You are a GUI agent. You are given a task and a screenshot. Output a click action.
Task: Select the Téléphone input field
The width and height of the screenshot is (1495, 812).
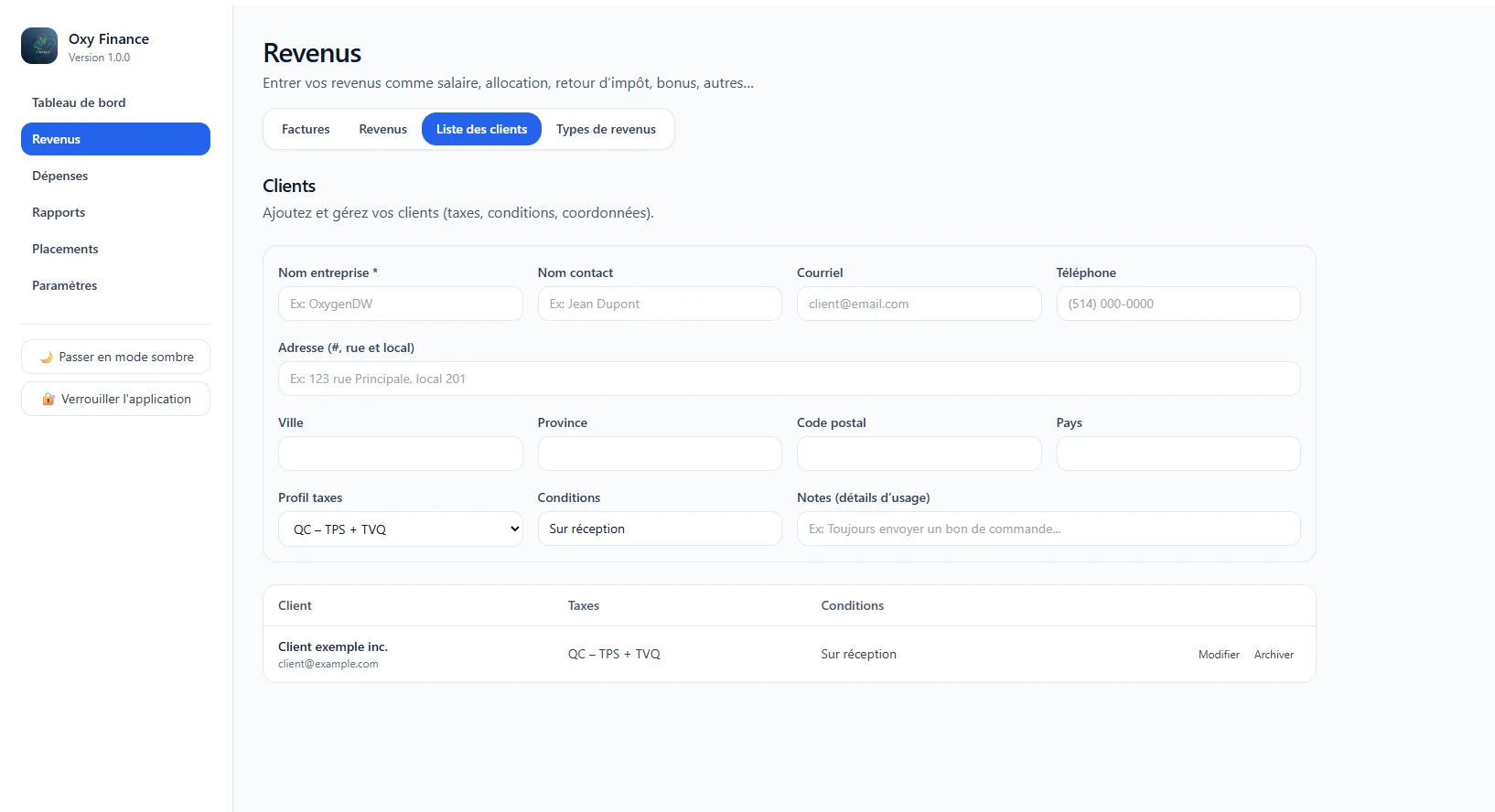1178,304
